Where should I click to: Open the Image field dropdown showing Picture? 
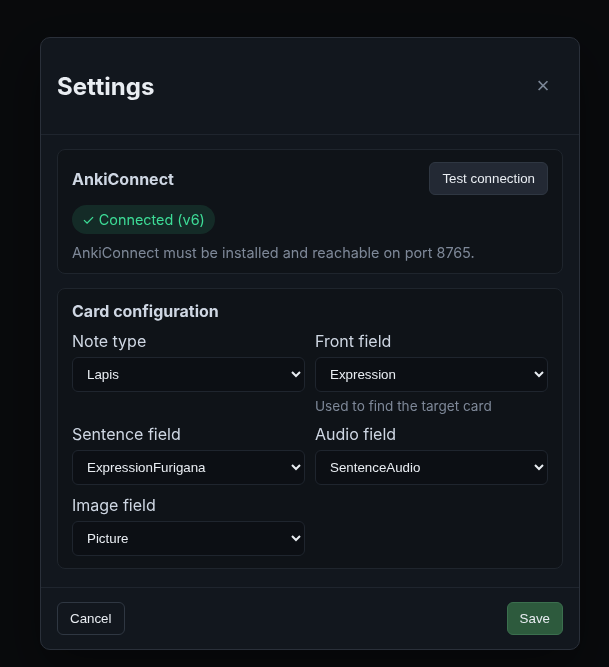[x=188, y=539]
